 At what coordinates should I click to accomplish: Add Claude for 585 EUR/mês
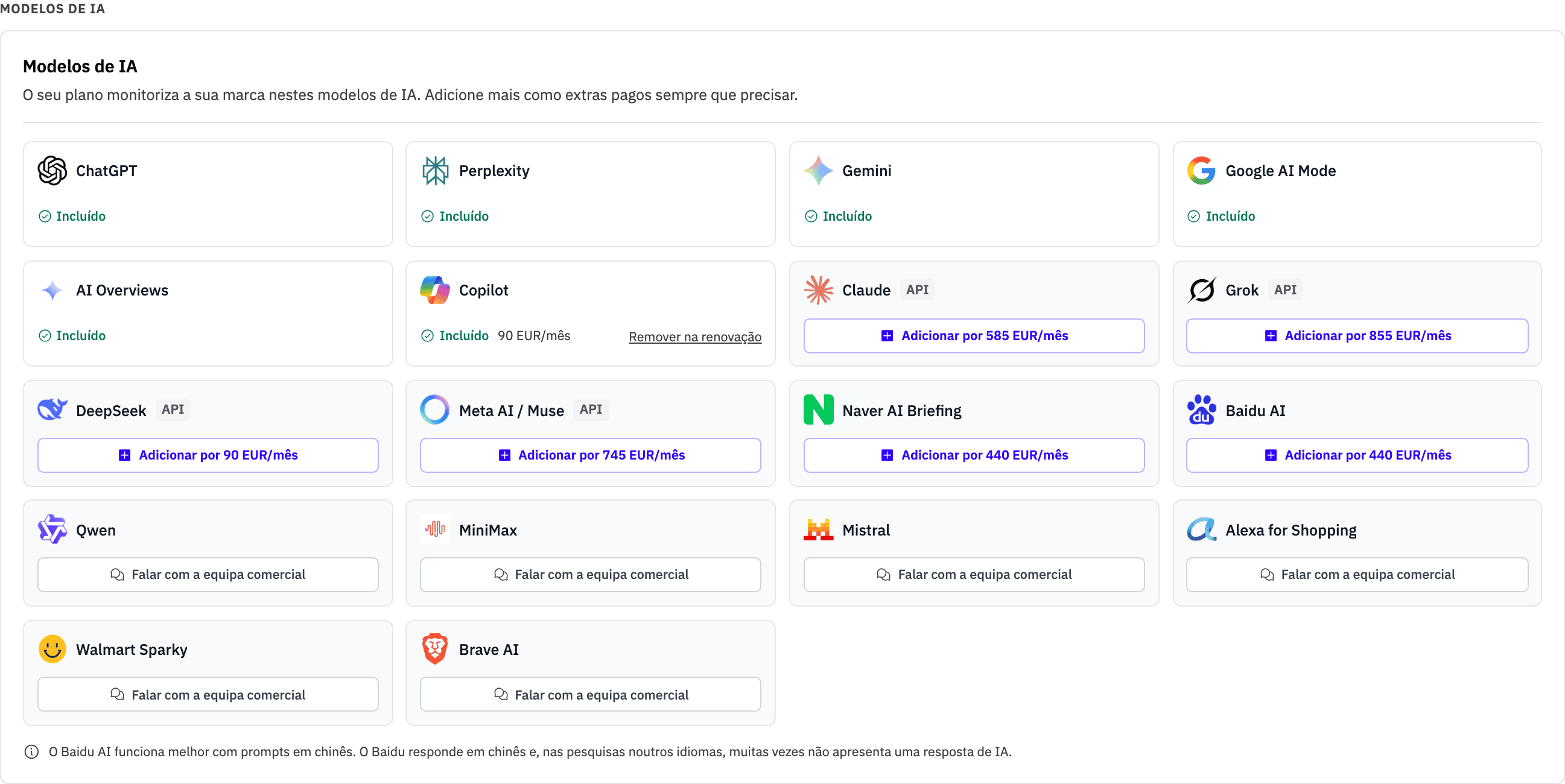tap(974, 336)
